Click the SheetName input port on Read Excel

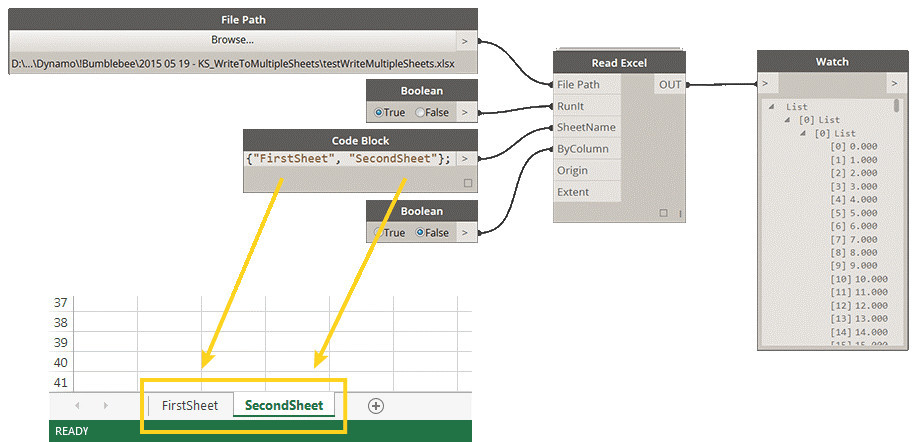click(x=587, y=127)
